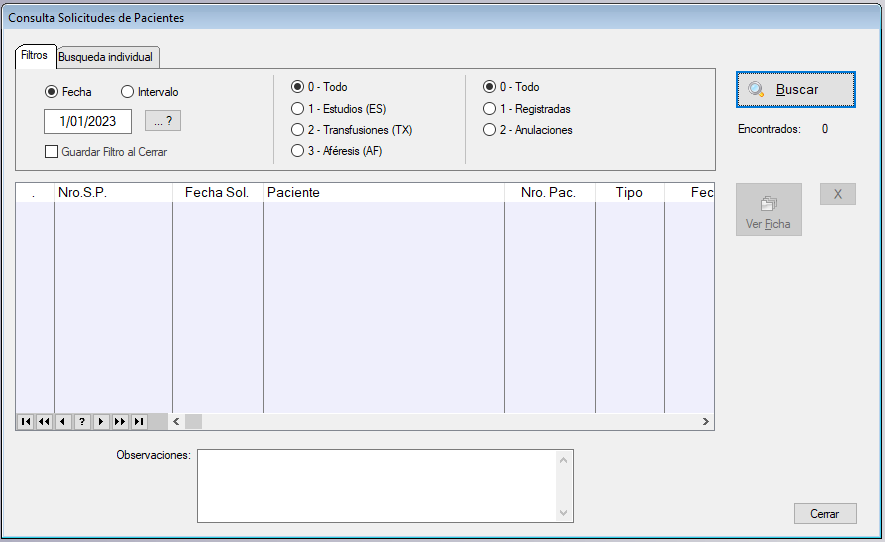Go back one page of records
The width and height of the screenshot is (885, 542).
click(x=44, y=422)
